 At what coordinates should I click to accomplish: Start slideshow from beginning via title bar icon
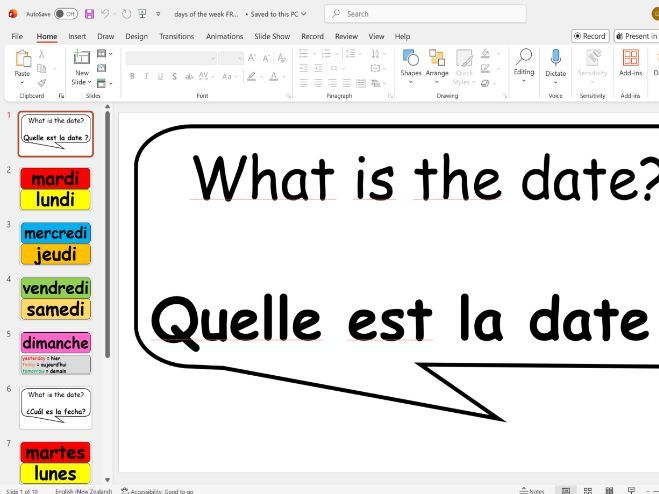143,14
